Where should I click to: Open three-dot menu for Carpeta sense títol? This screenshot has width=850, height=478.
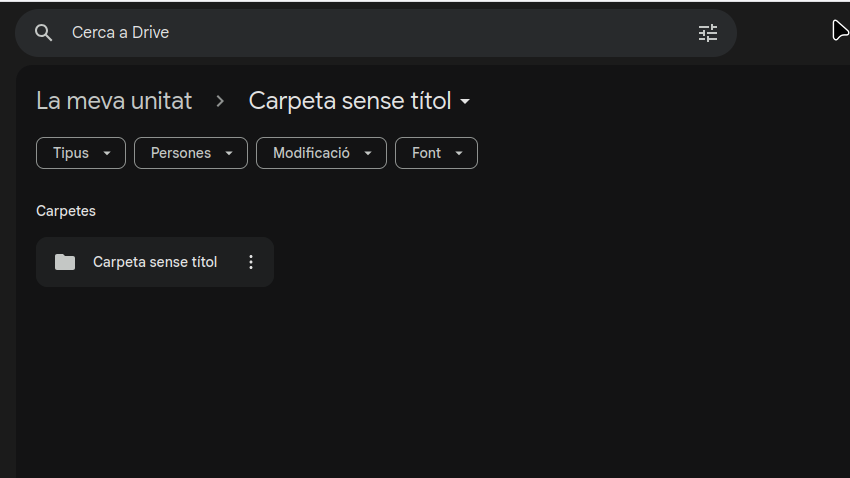(x=251, y=262)
